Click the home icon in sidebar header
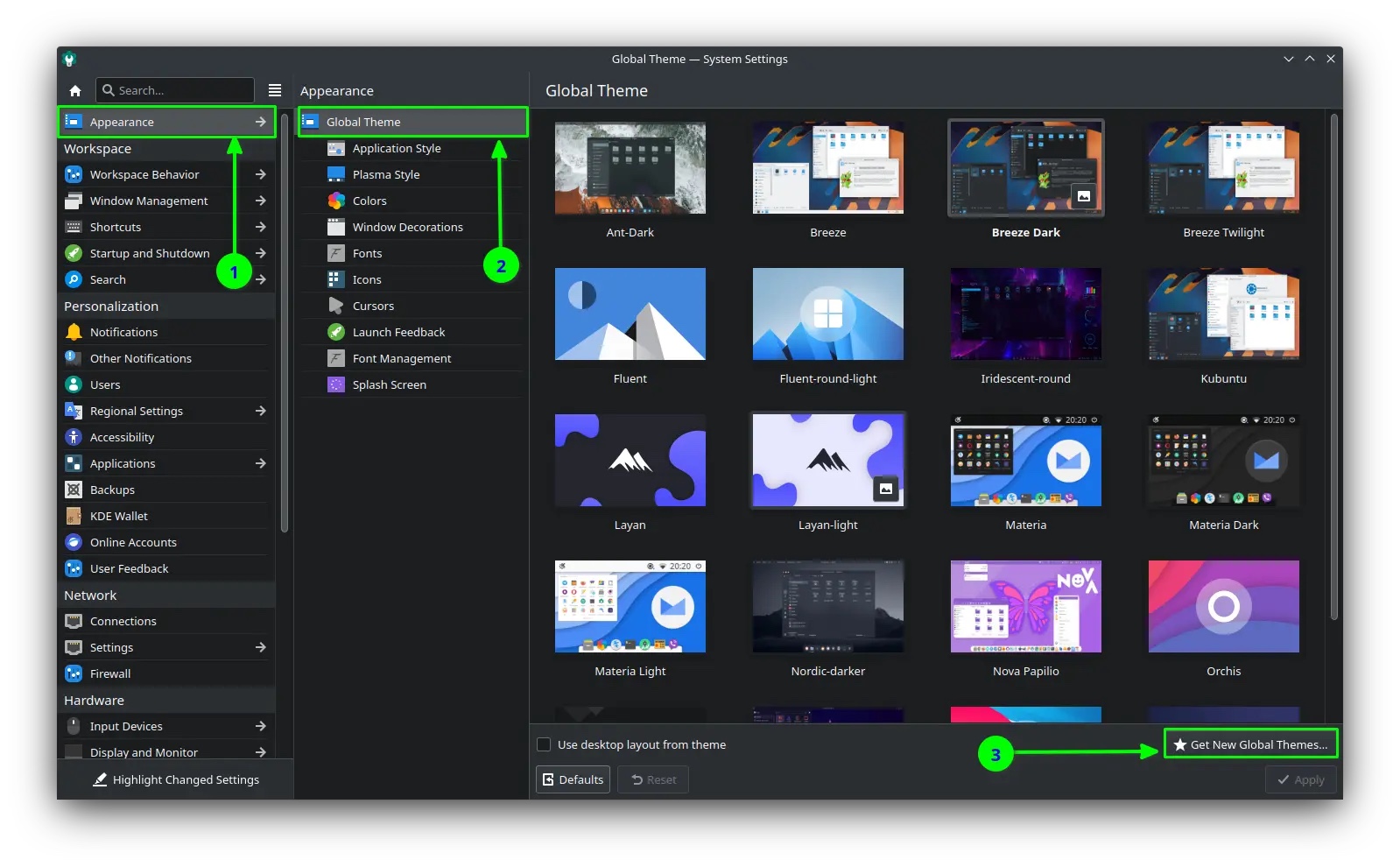Viewport: 1400px width, 867px height. pyautogui.click(x=75, y=90)
